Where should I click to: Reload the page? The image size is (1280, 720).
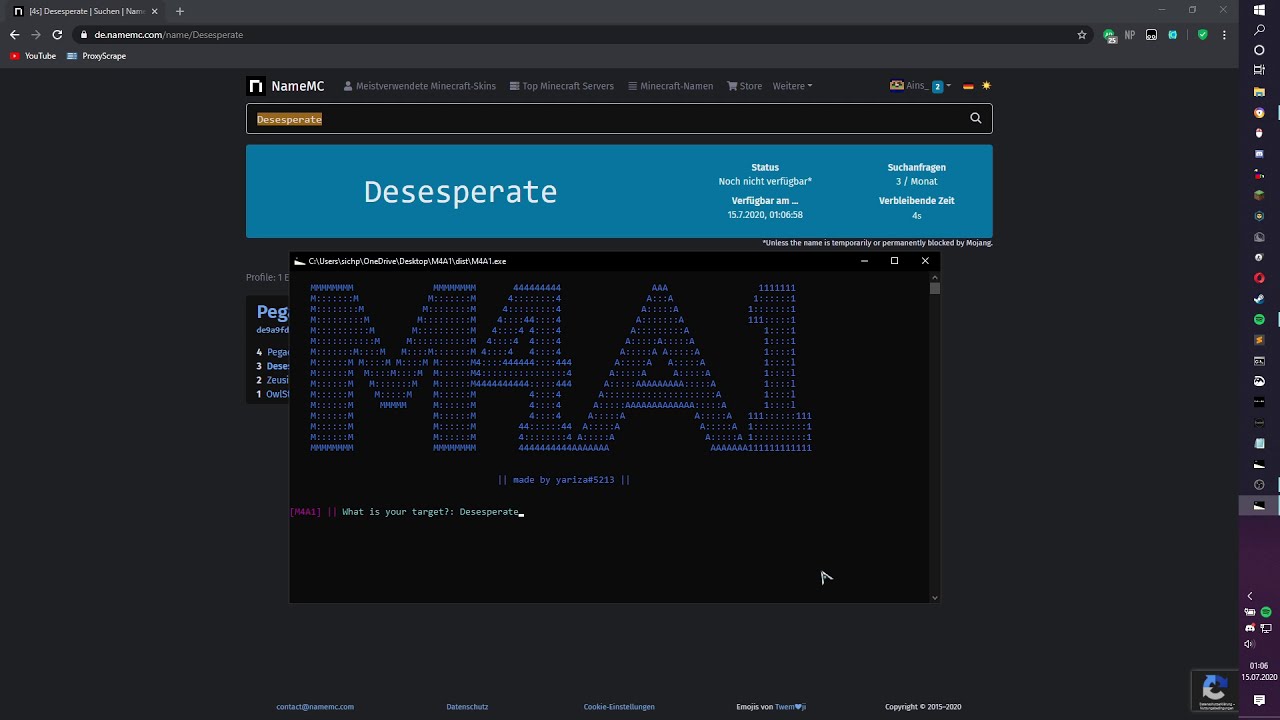pos(57,35)
